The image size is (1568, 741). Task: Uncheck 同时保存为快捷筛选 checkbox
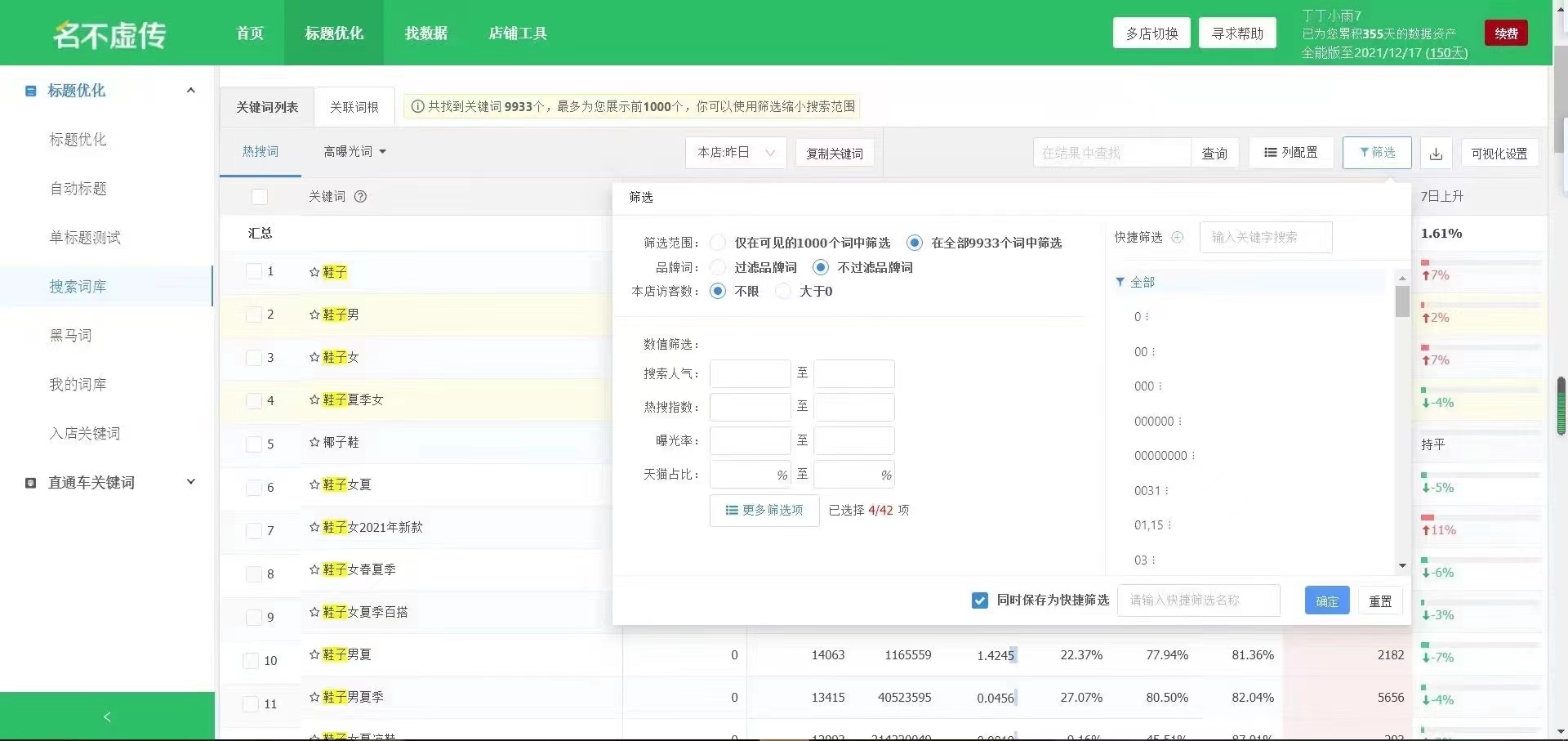(980, 600)
